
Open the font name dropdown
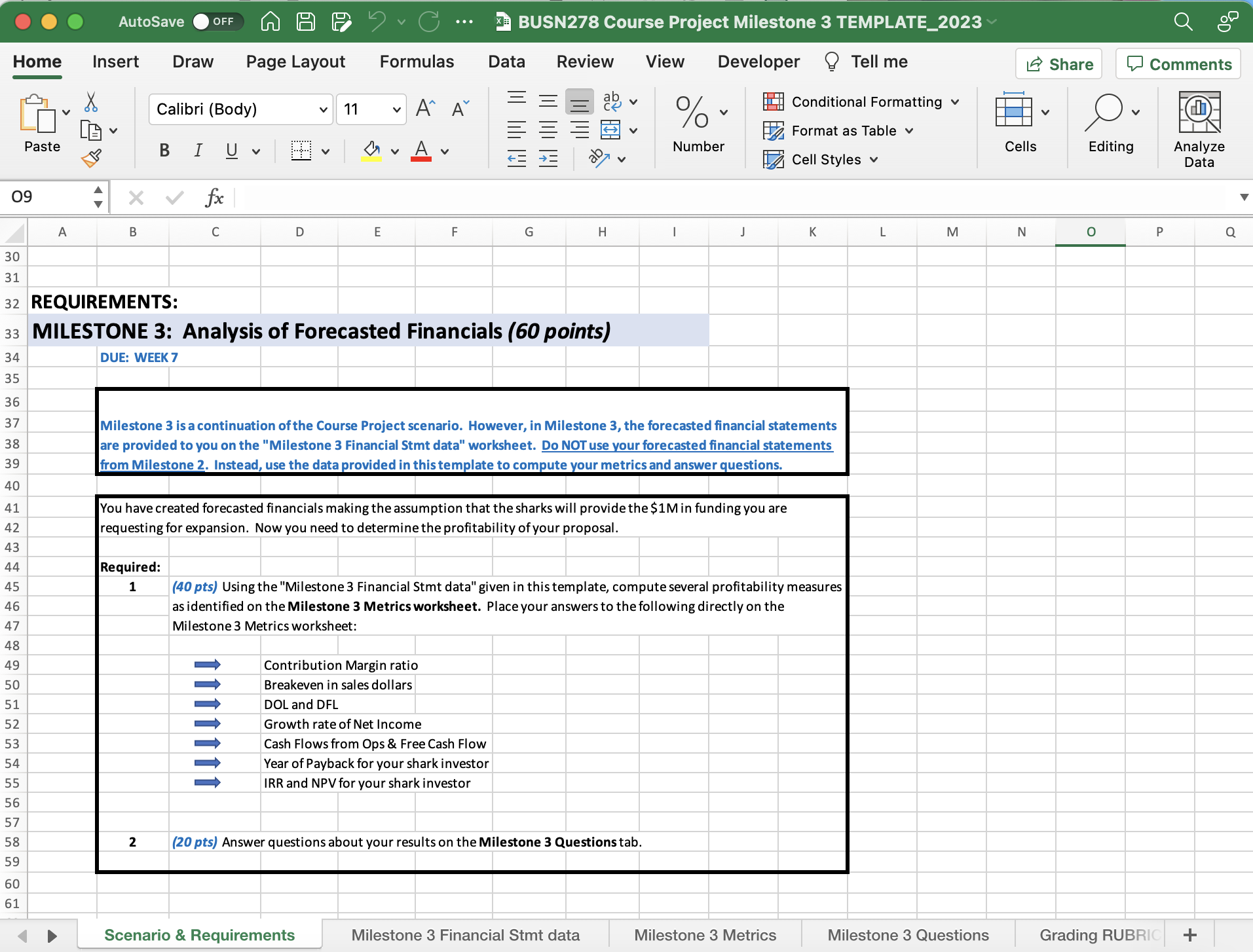(241, 109)
